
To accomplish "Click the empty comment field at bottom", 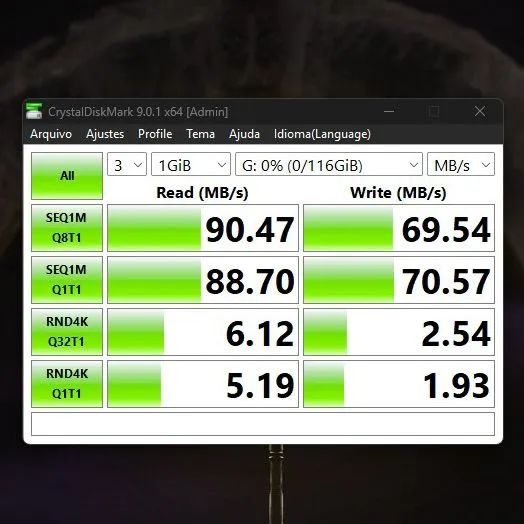I will 263,424.
